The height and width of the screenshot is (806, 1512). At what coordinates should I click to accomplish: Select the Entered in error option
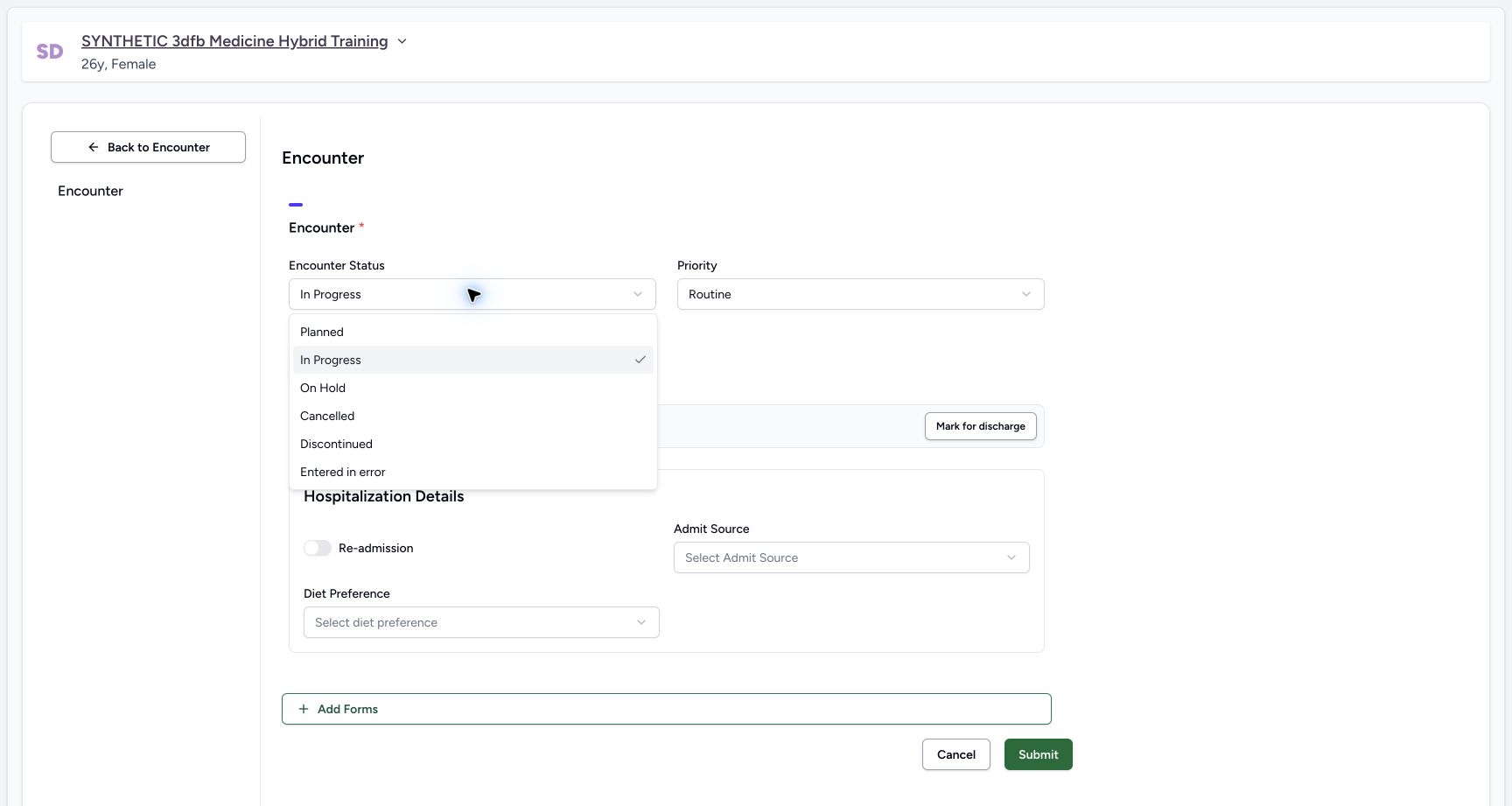(x=472, y=472)
